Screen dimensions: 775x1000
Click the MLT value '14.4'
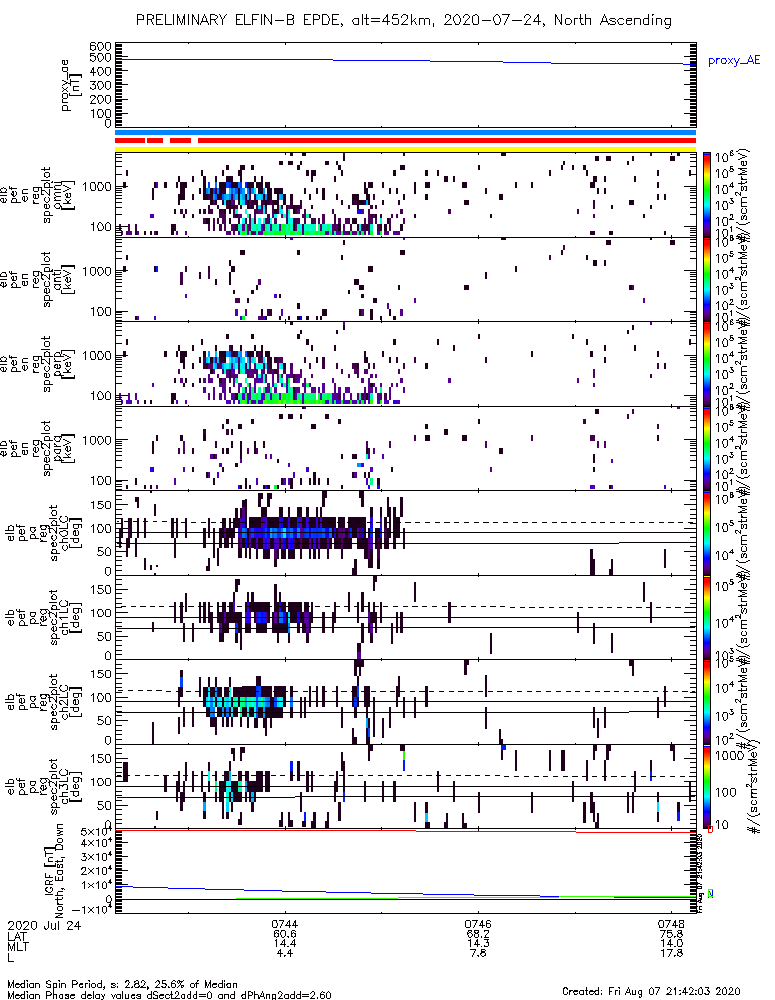pos(284,943)
